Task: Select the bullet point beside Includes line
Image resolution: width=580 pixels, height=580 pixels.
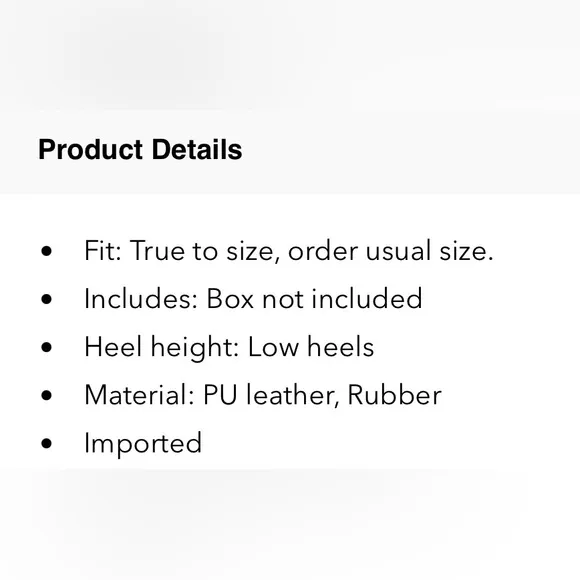Action: [47, 299]
